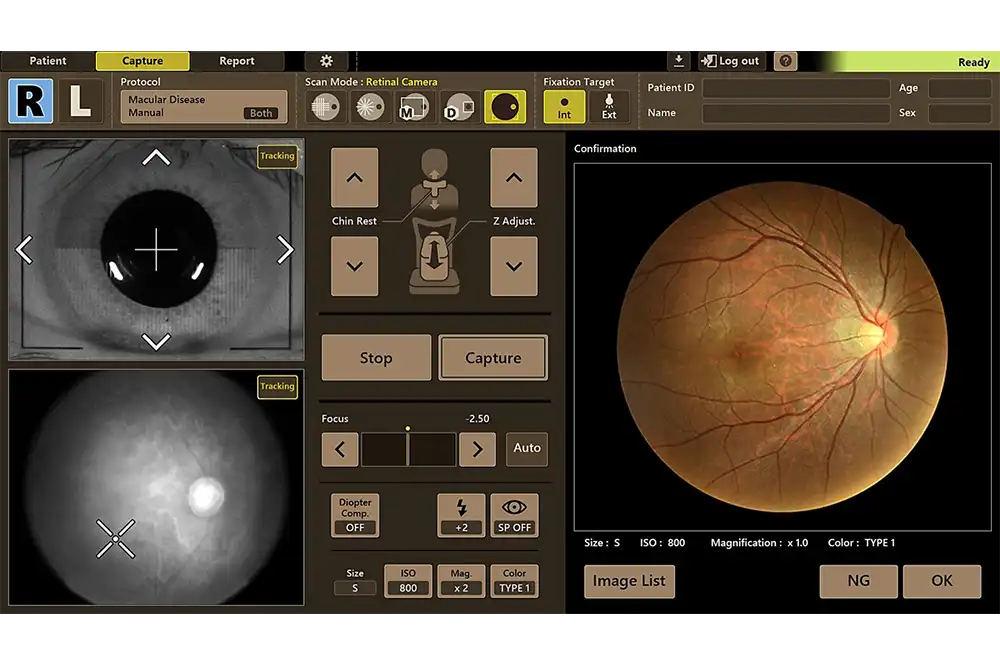
Task: Switch to the Patient tab
Action: pos(48,61)
